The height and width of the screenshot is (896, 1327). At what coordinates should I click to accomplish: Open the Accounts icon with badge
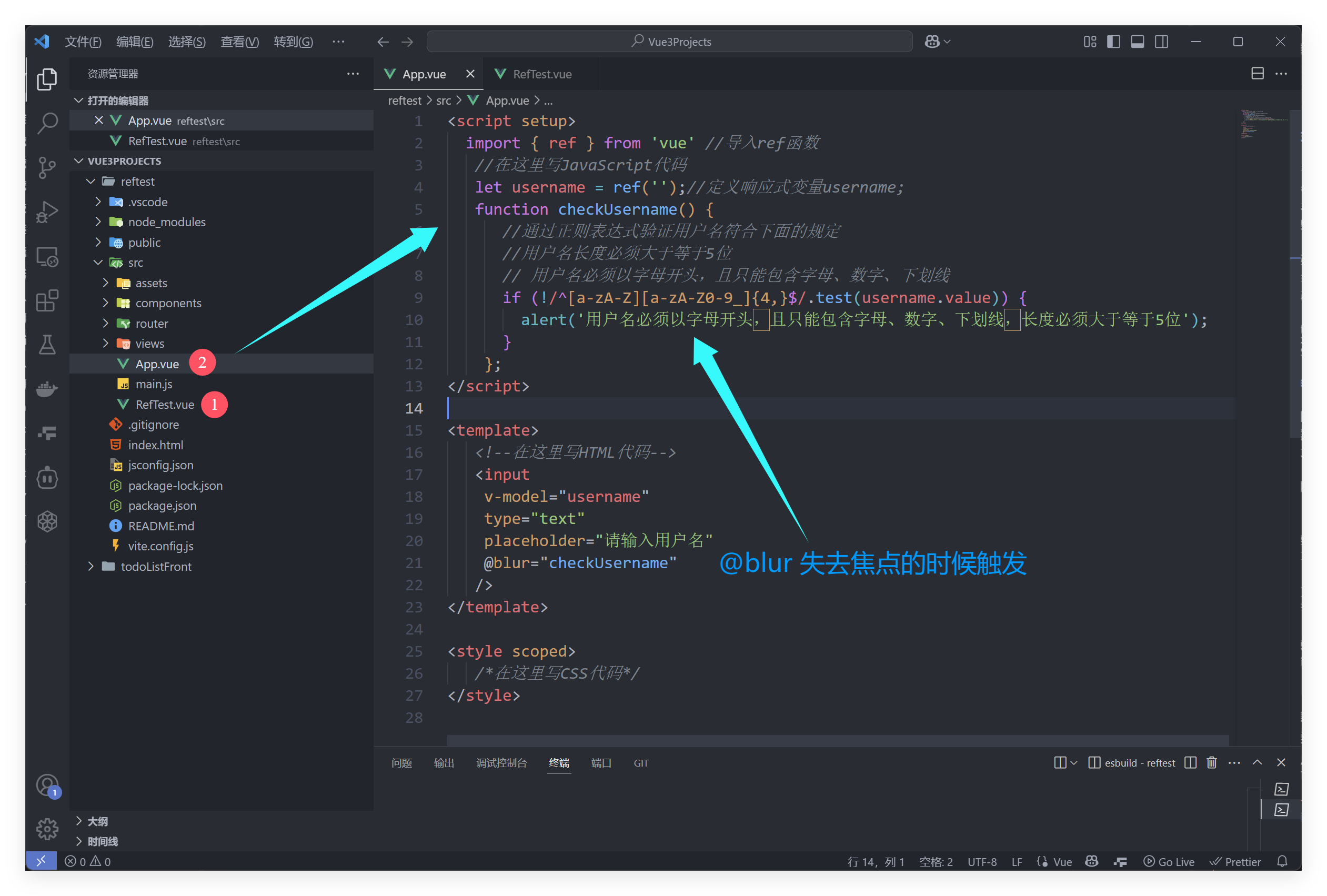pos(47,785)
